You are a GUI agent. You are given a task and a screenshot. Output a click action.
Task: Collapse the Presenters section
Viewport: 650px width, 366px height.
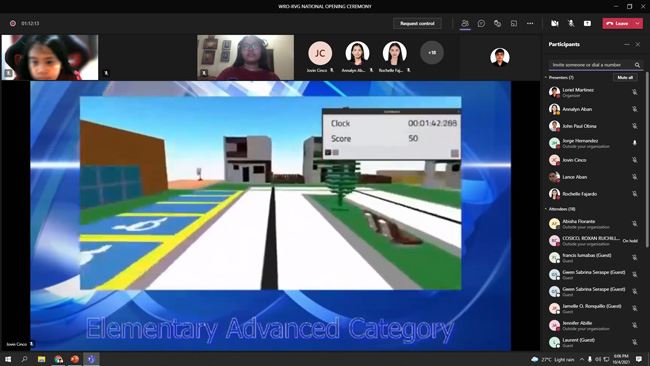pos(546,78)
